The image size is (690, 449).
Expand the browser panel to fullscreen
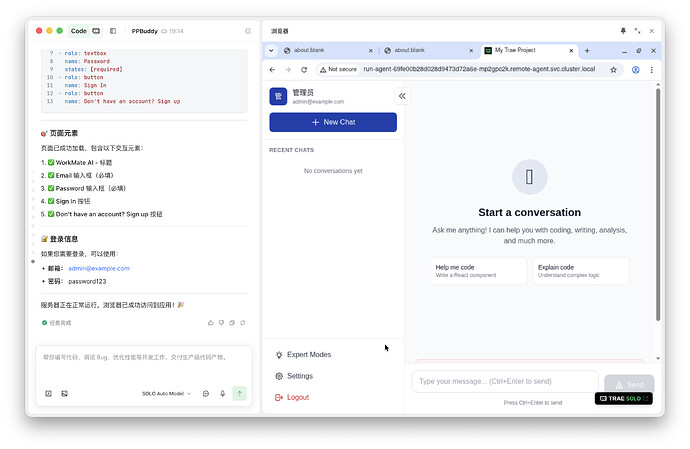click(x=637, y=31)
